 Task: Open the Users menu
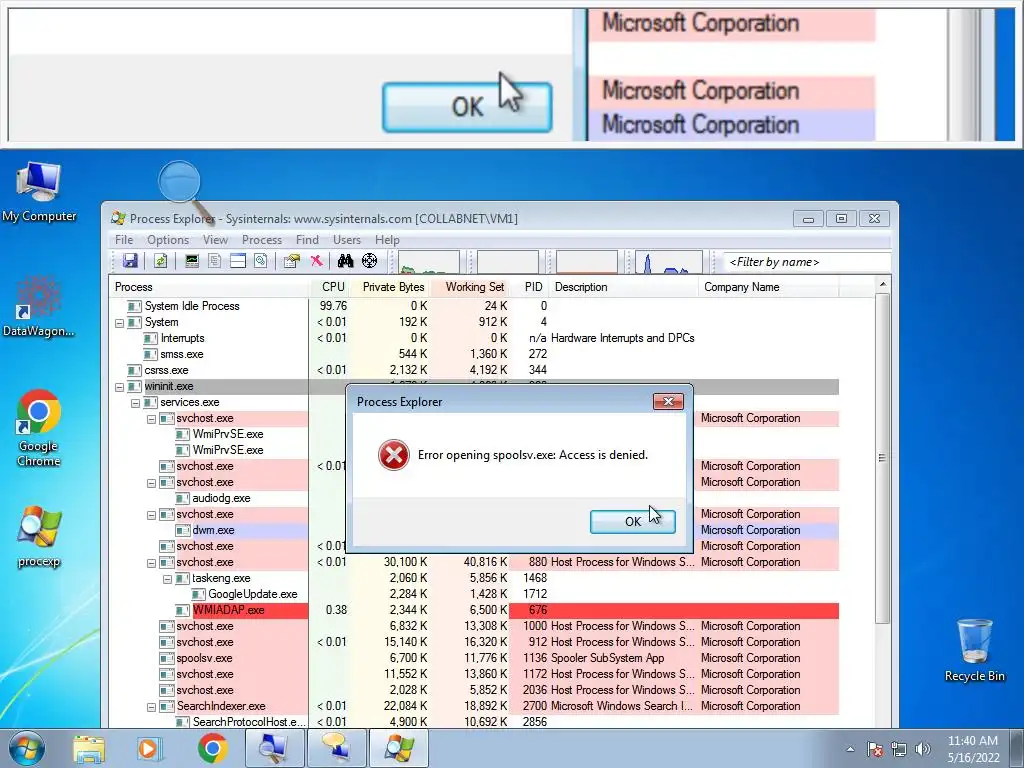[347, 240]
